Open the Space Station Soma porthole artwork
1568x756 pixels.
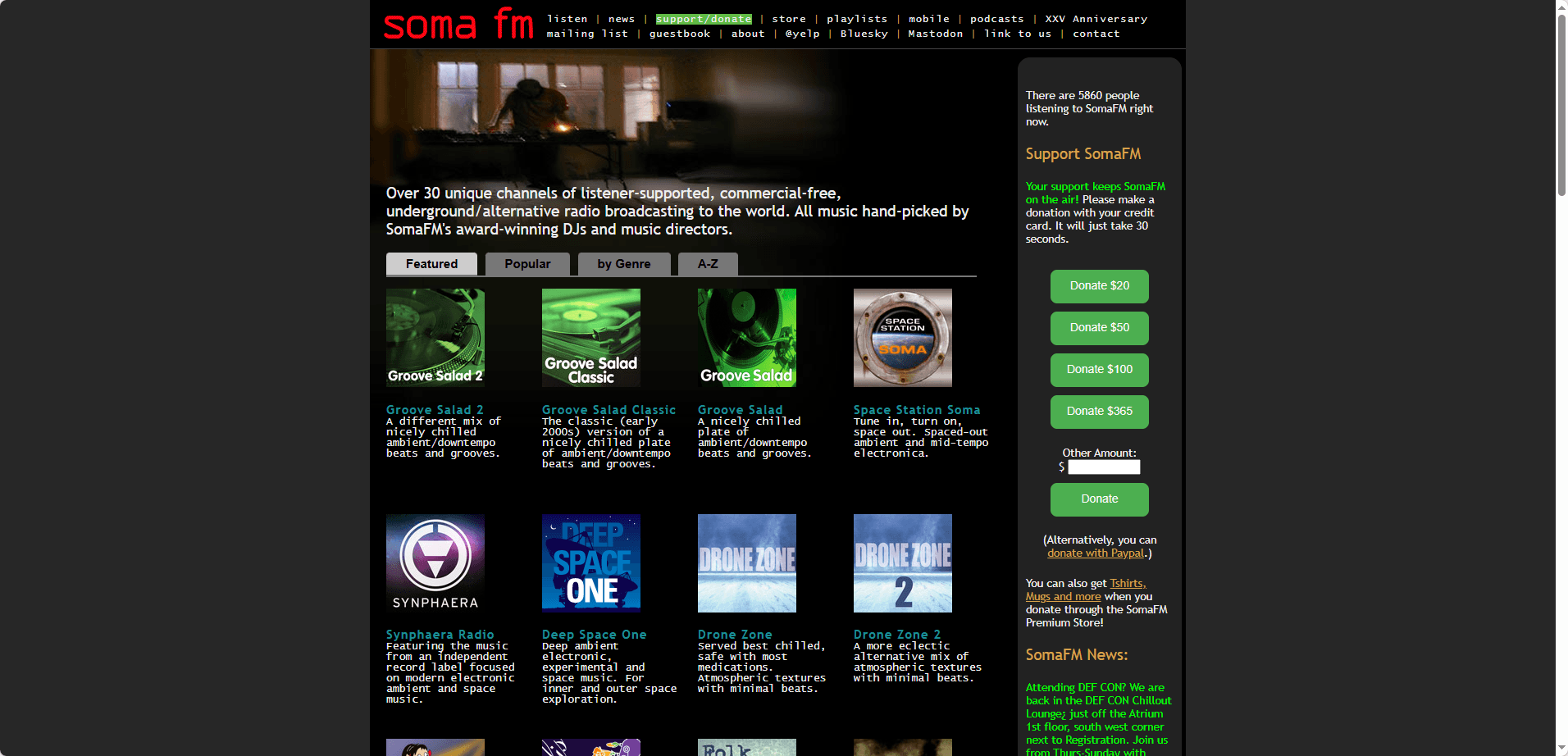(903, 338)
